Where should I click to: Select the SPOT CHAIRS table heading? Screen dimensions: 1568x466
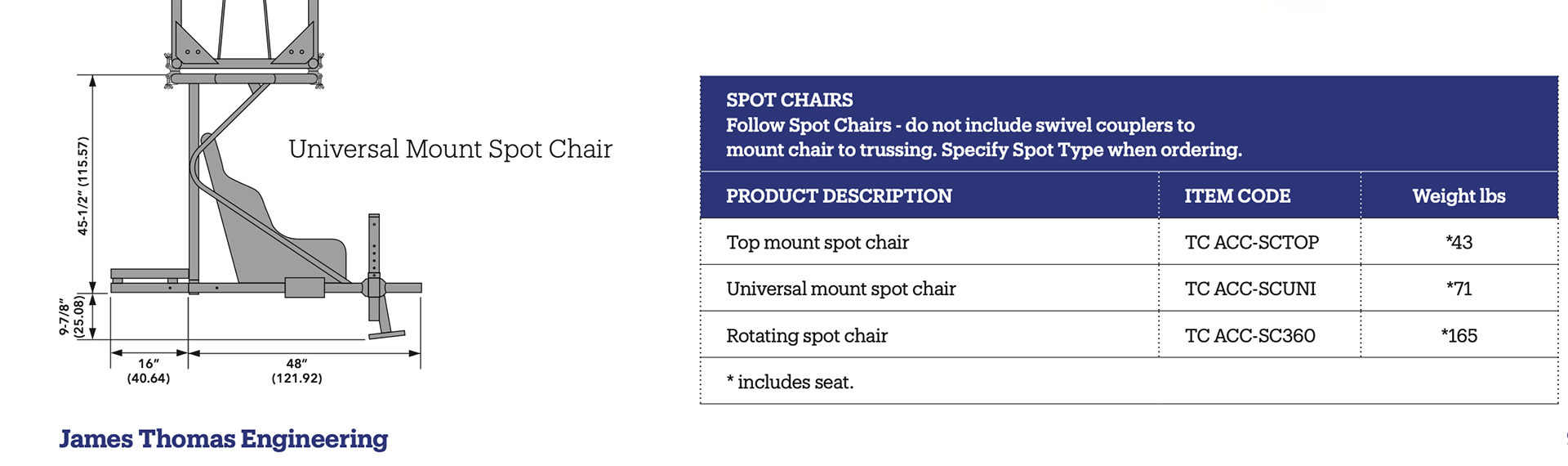pos(790,100)
